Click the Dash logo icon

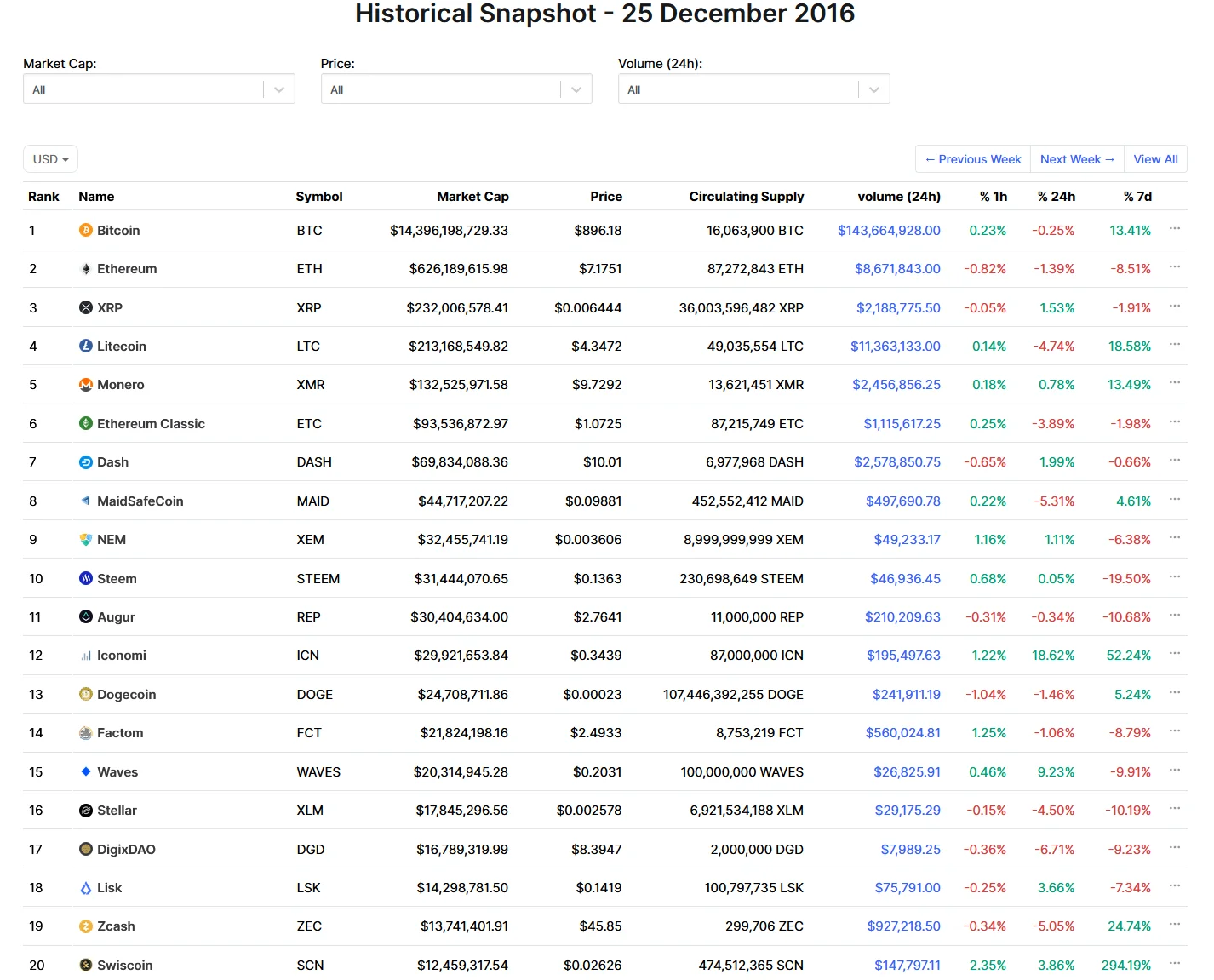click(x=86, y=462)
